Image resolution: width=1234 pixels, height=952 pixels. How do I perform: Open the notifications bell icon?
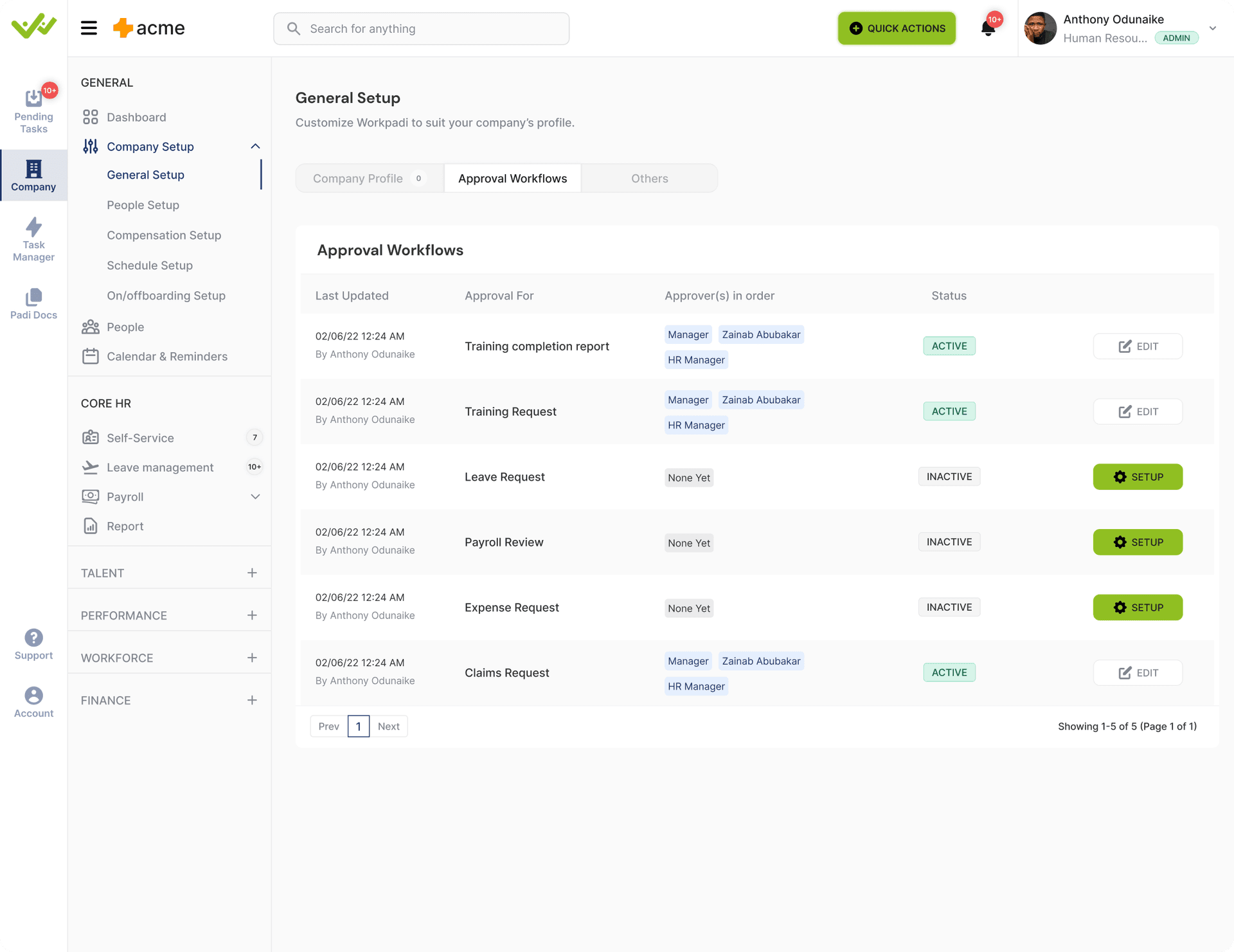(986, 28)
